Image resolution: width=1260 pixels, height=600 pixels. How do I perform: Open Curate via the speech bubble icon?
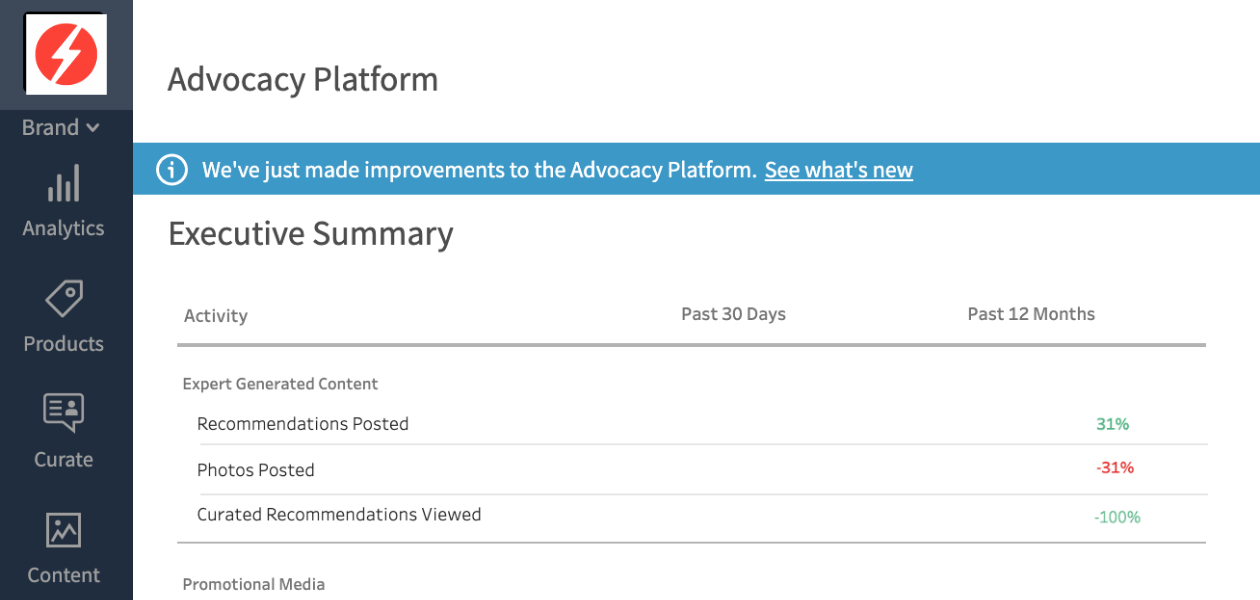(63, 413)
